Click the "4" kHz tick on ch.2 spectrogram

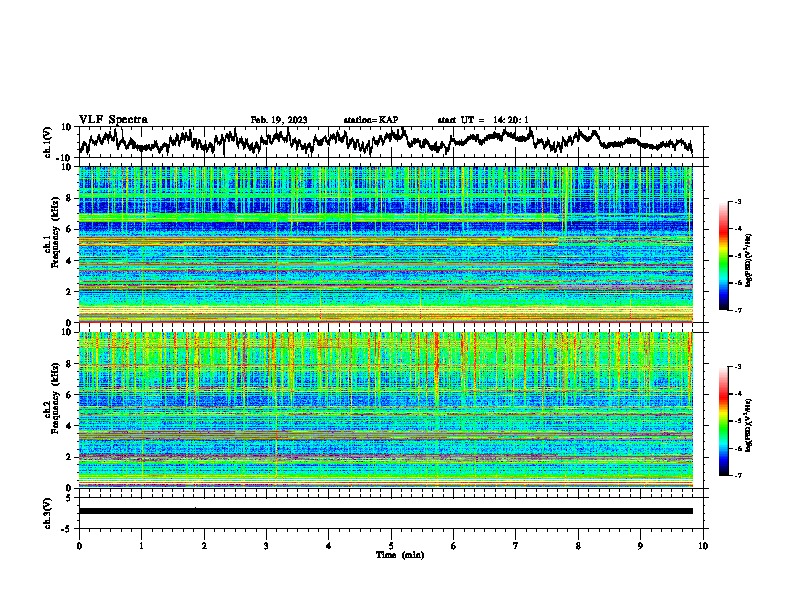pyautogui.click(x=70, y=426)
